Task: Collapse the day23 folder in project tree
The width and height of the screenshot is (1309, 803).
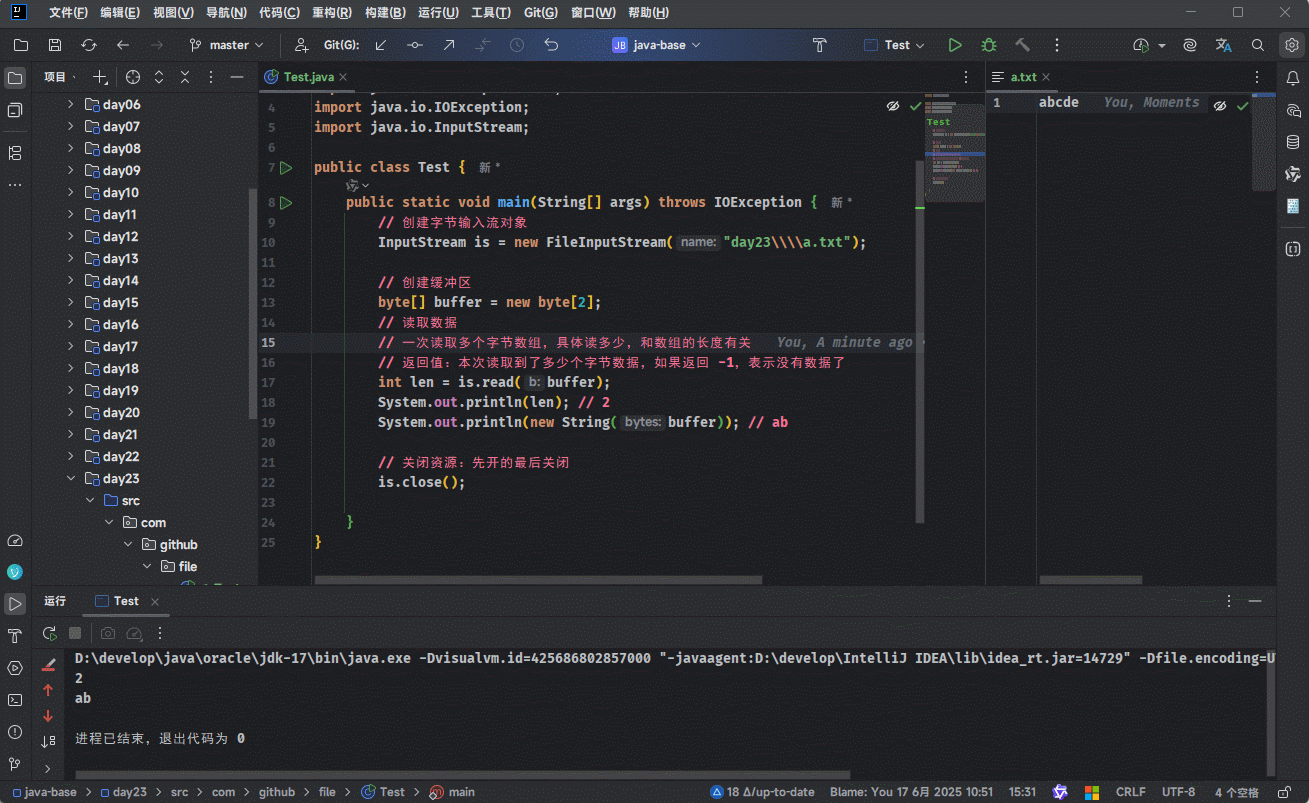Action: tap(71, 479)
